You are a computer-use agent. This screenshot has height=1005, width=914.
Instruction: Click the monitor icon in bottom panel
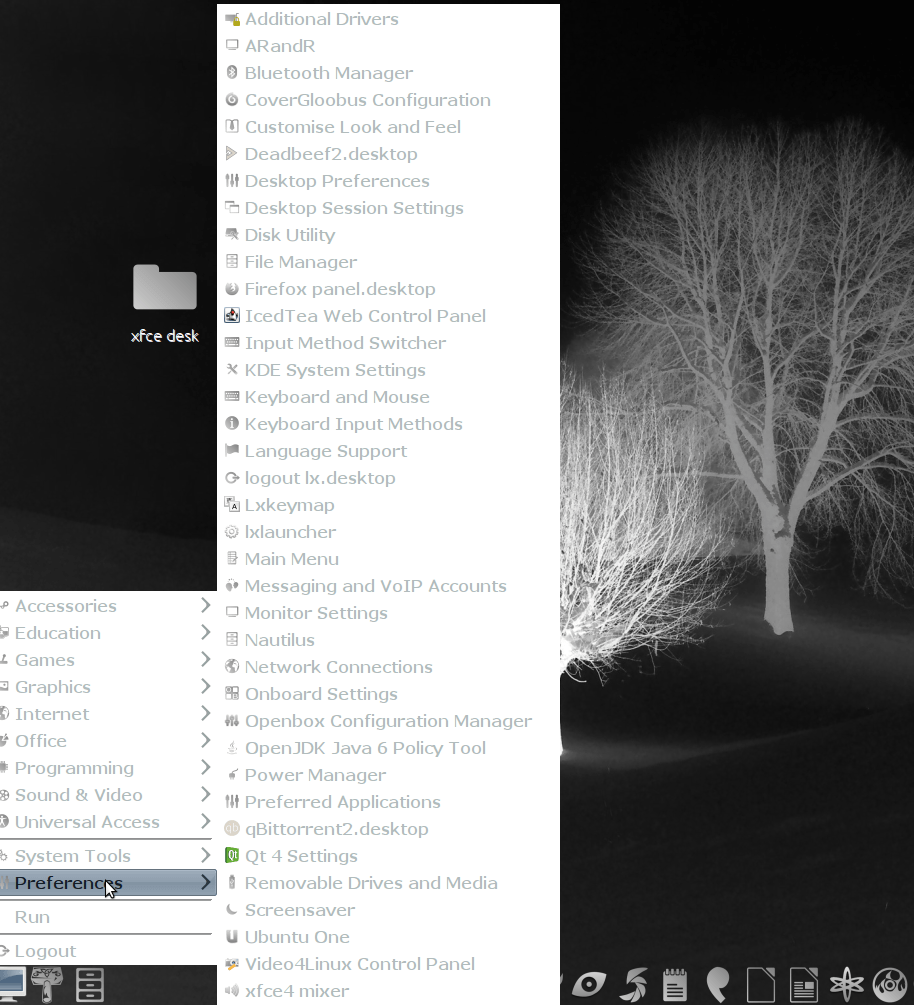click(12, 983)
